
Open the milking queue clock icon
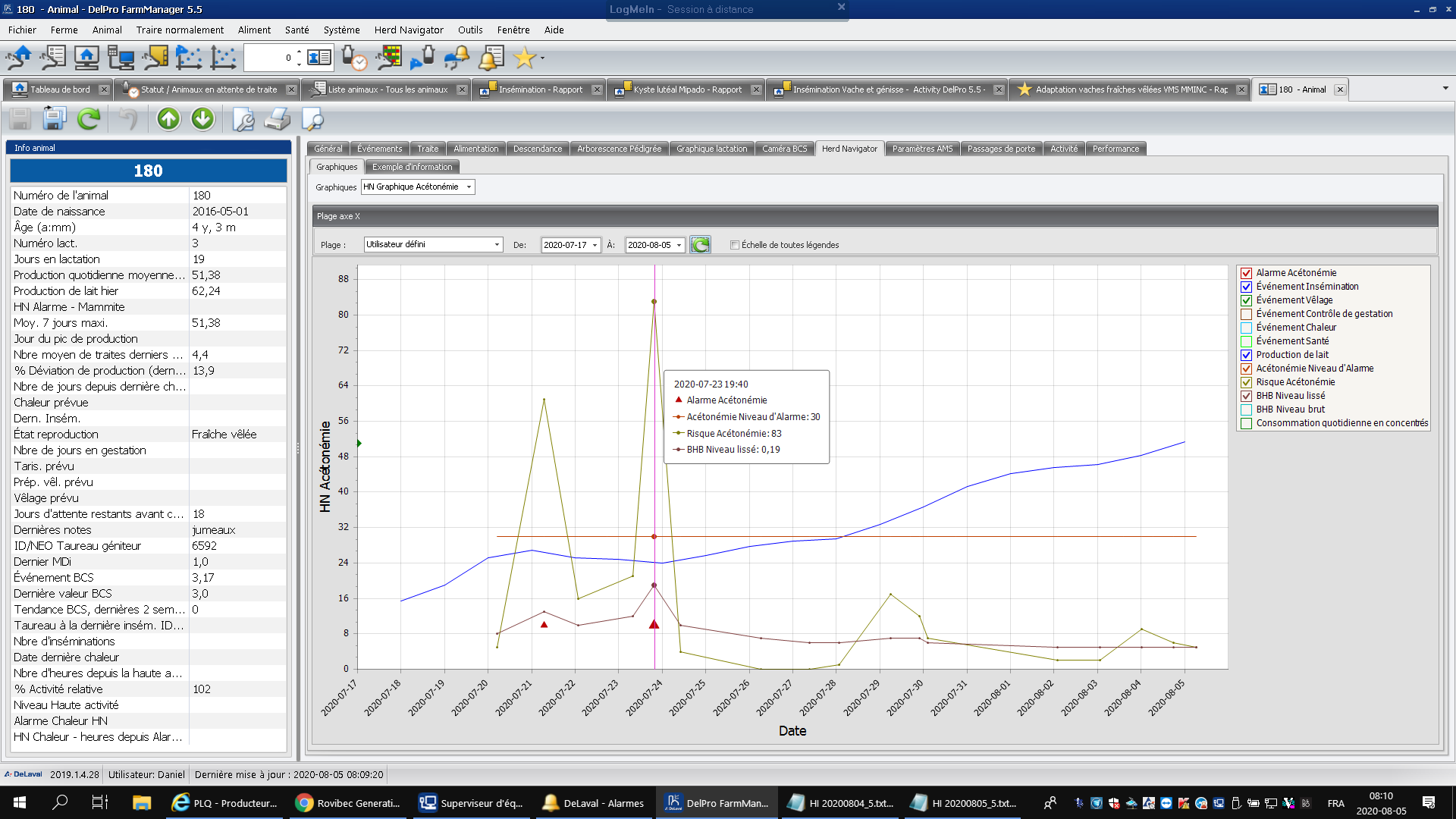point(354,58)
